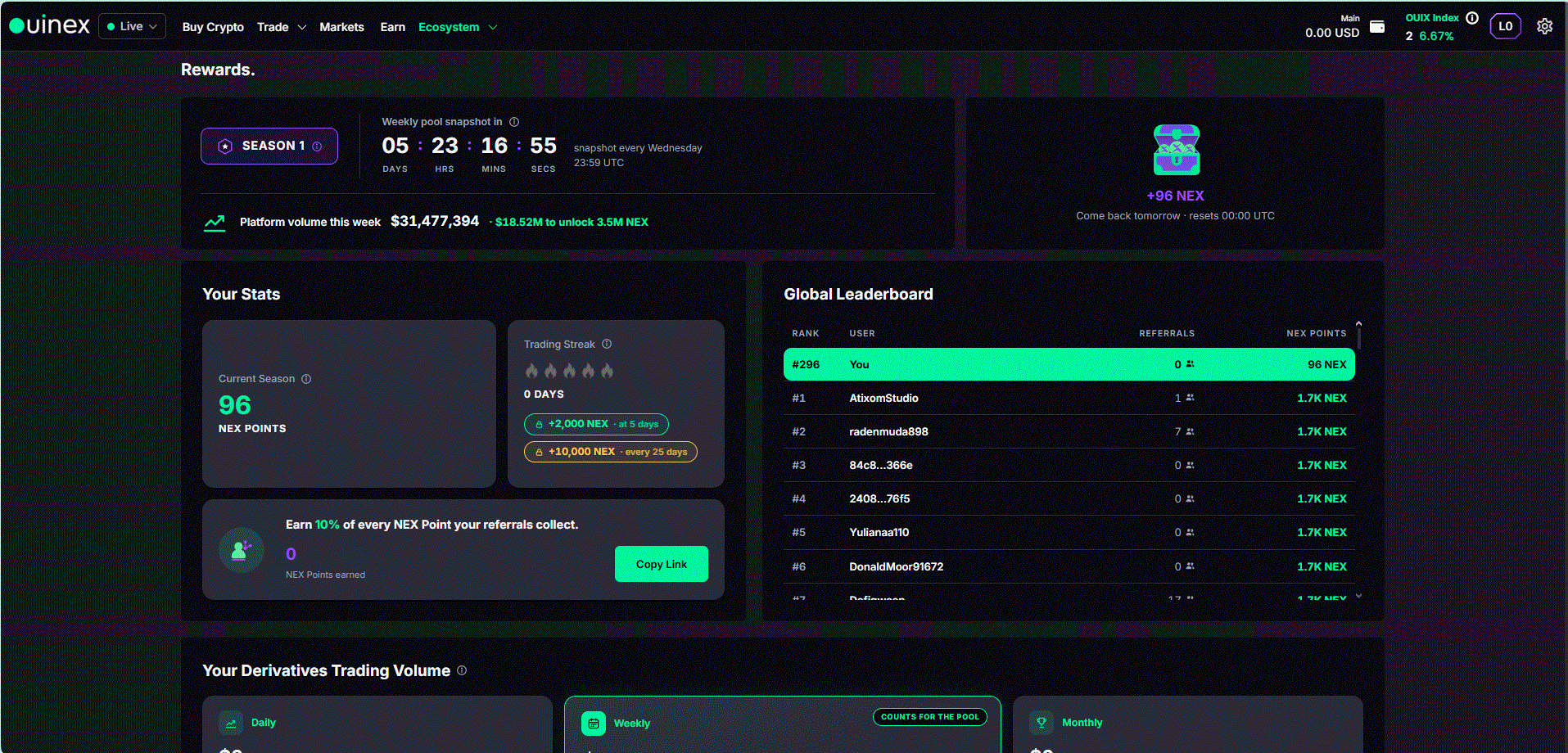Click the Weekly volume calendar icon
1568x753 pixels.
(594, 724)
